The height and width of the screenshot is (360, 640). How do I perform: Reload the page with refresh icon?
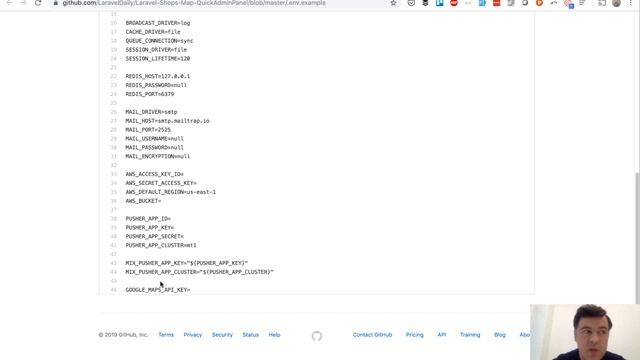click(38, 3)
